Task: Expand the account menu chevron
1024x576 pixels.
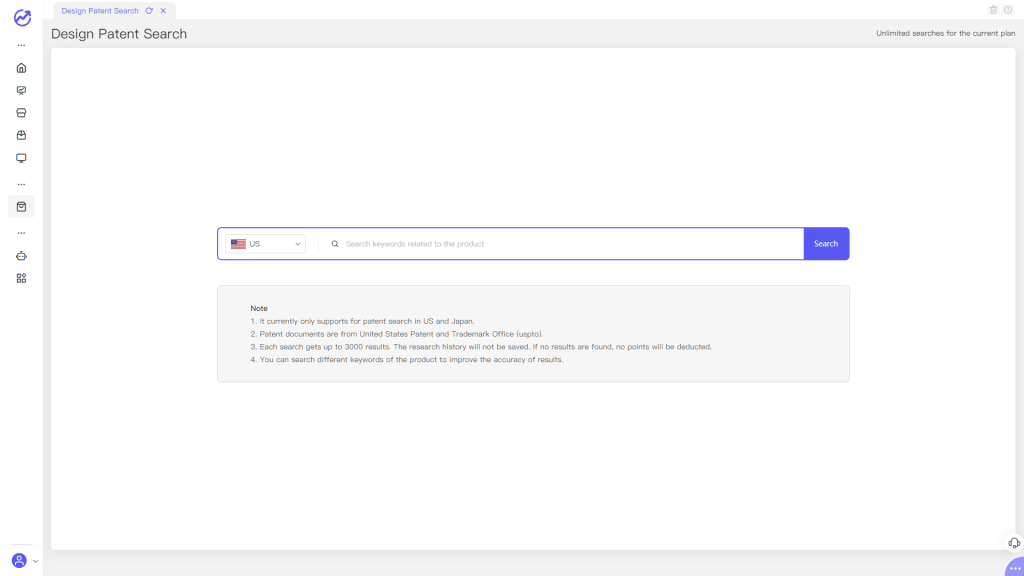Action: [35, 561]
